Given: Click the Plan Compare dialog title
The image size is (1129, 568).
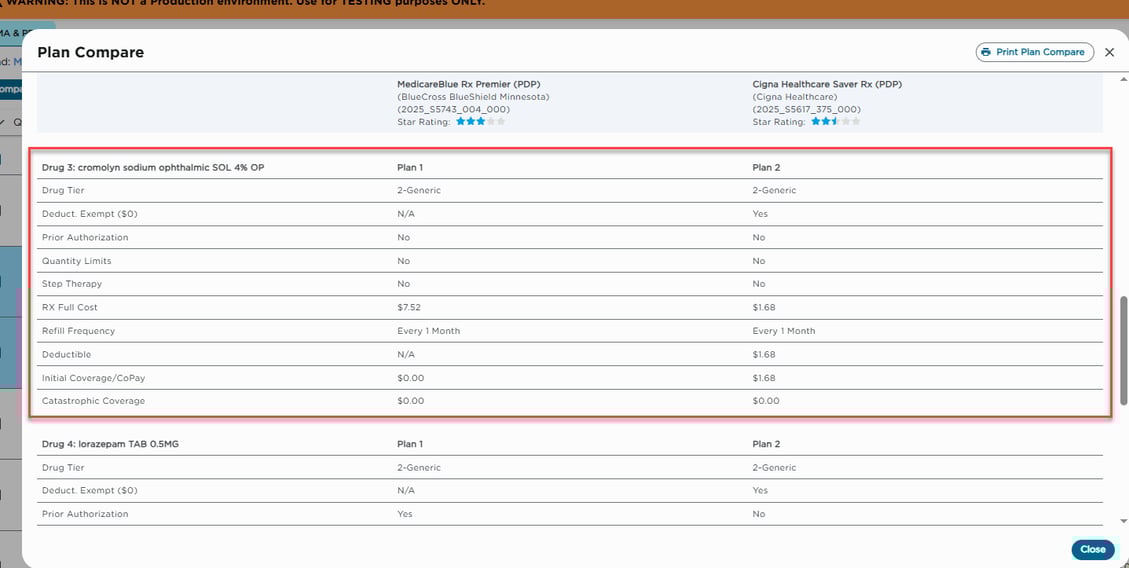Looking at the screenshot, I should [x=90, y=52].
